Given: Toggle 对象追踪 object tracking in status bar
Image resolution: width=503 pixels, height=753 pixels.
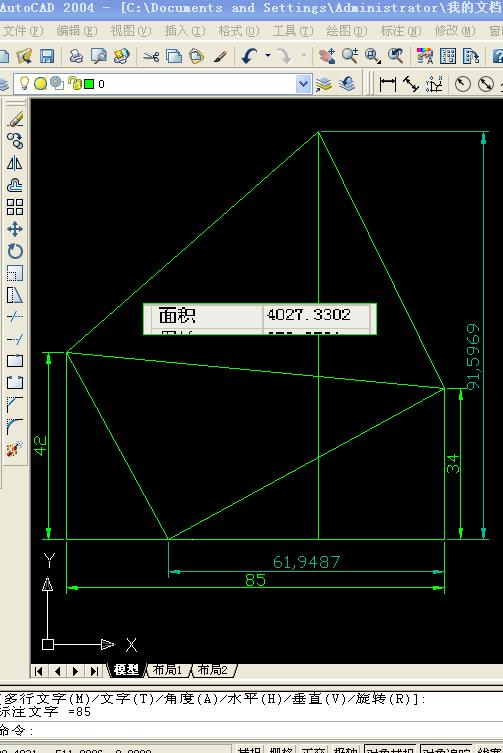Looking at the screenshot, I should [446, 749].
